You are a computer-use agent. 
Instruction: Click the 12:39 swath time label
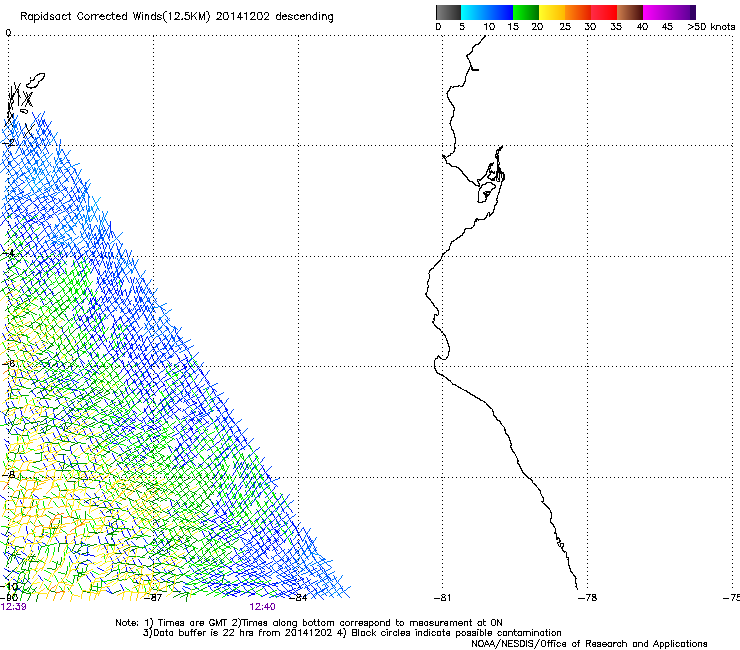pos(14,607)
